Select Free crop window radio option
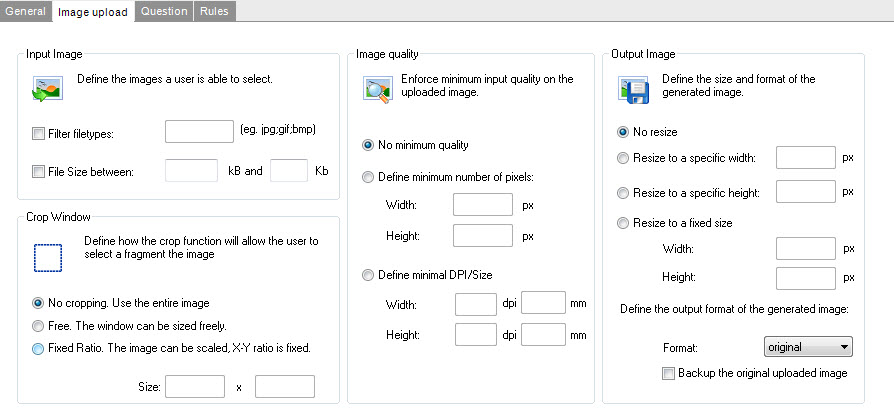Viewport: 894px width, 414px height. click(39, 326)
